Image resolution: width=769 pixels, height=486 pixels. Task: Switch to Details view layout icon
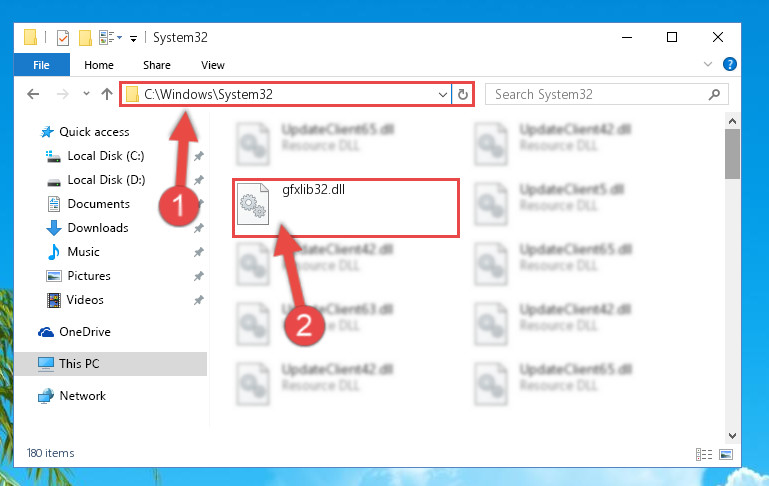coord(704,455)
